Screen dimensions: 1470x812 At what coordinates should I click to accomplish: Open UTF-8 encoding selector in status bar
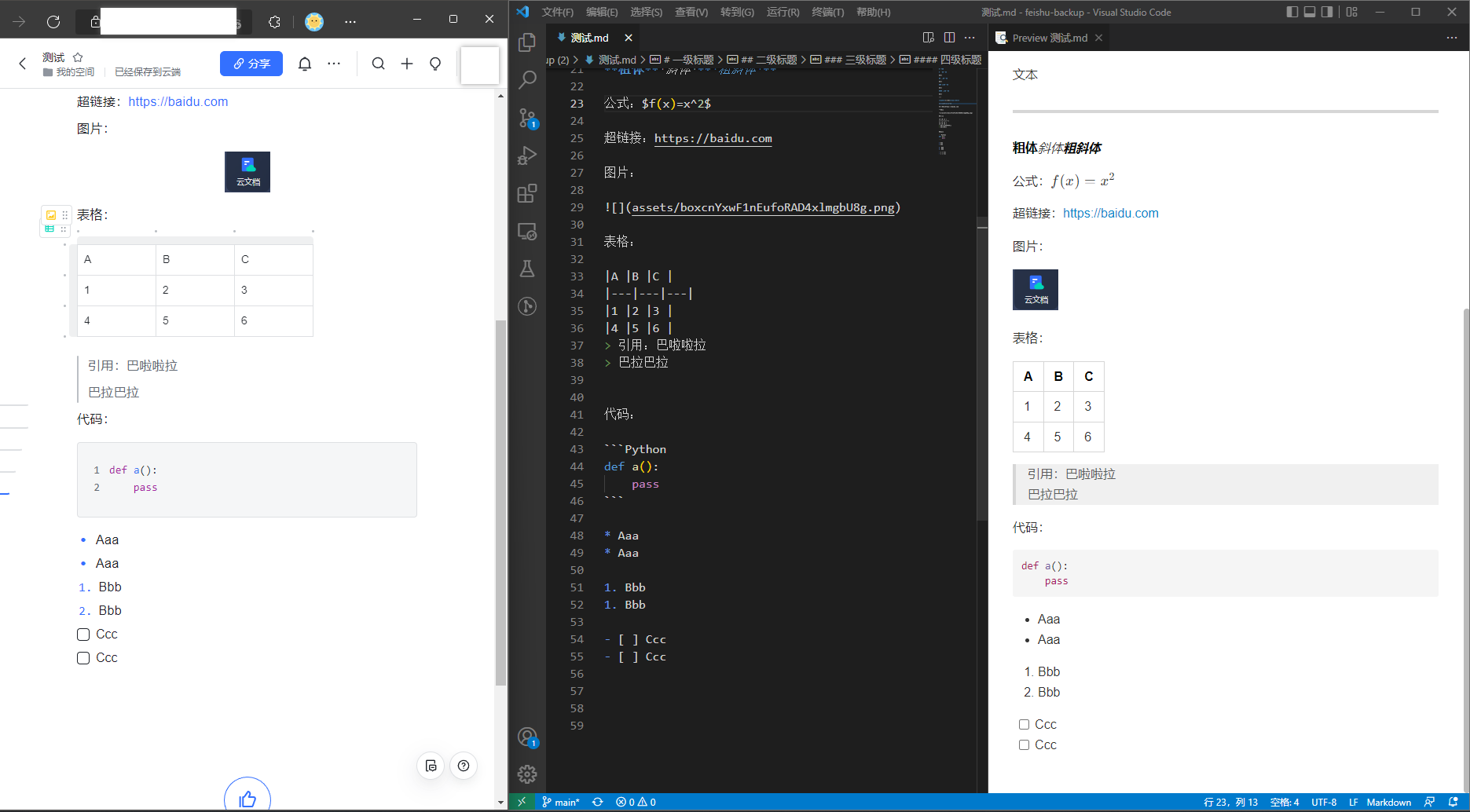click(x=1323, y=802)
